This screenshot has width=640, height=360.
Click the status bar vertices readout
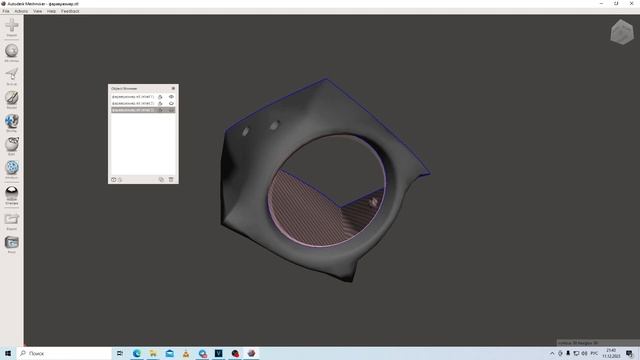coord(578,343)
